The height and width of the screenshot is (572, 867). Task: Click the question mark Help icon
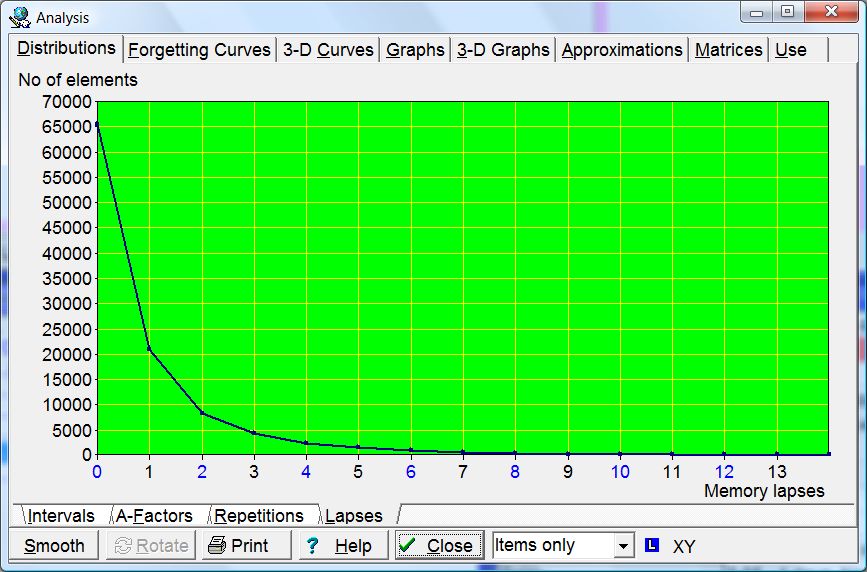pos(313,545)
